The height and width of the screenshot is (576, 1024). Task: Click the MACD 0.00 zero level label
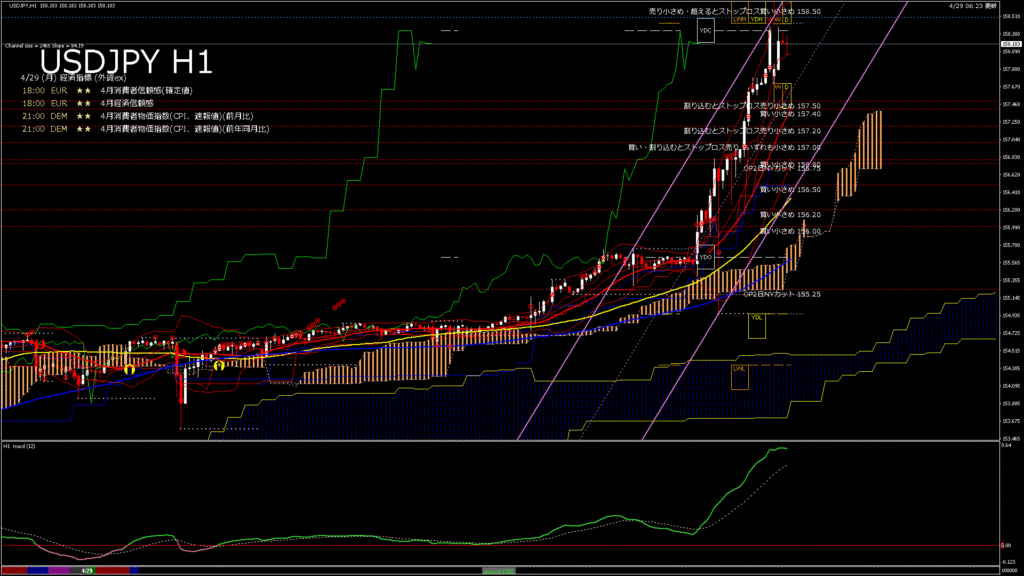[x=1006, y=545]
